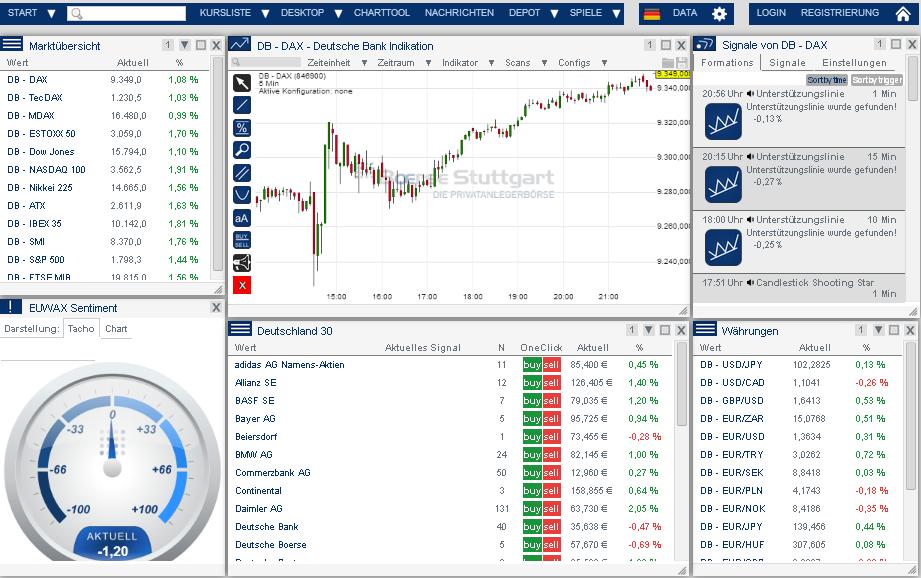Toggle Sort by trigger sorting

876,79
